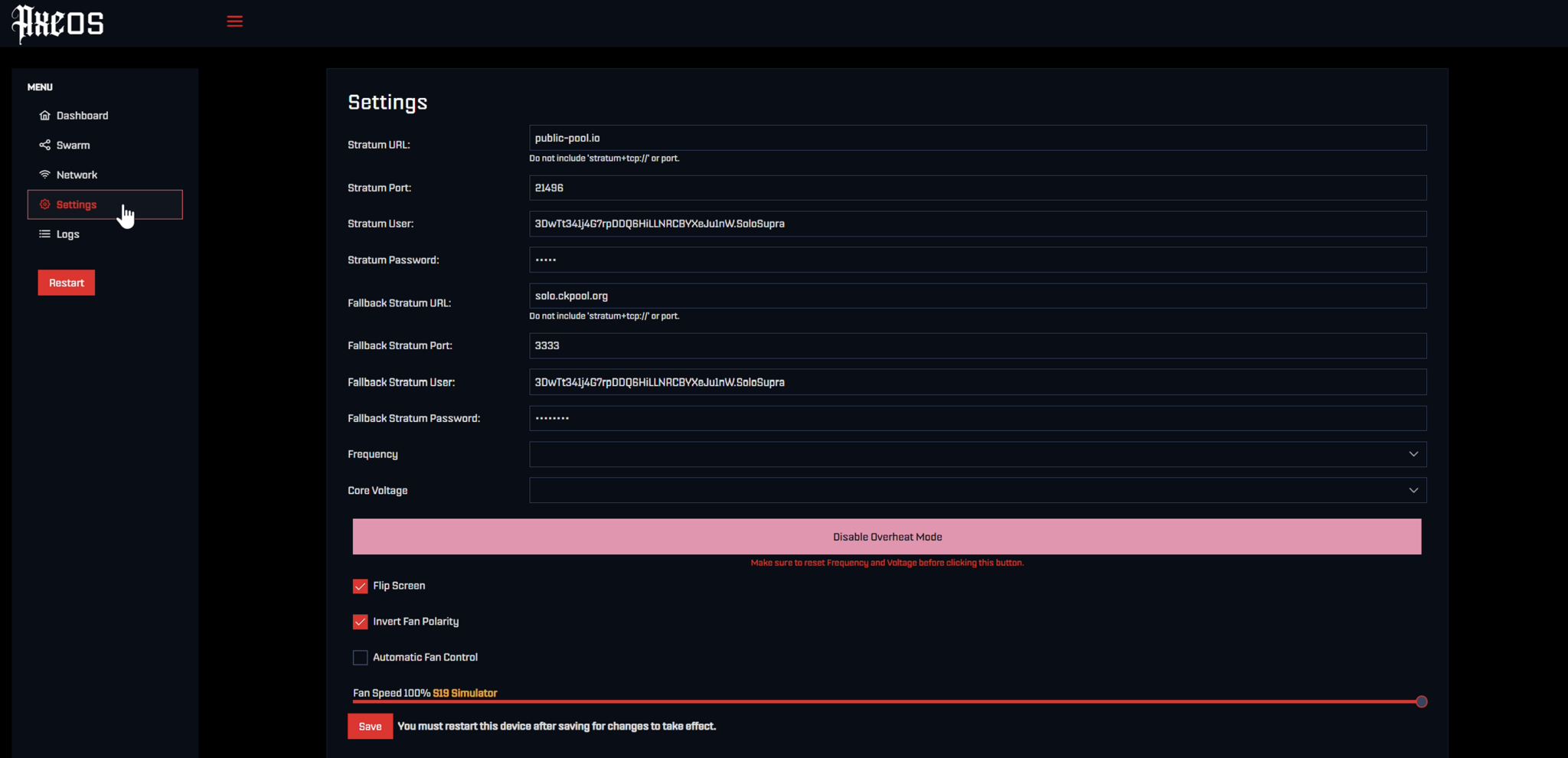This screenshot has width=1568, height=758.
Task: Click the red hamburger menu icon
Action: [x=234, y=21]
